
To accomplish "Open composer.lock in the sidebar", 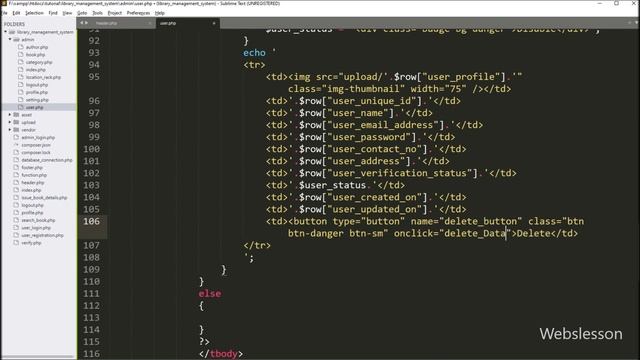I will tap(36, 152).
